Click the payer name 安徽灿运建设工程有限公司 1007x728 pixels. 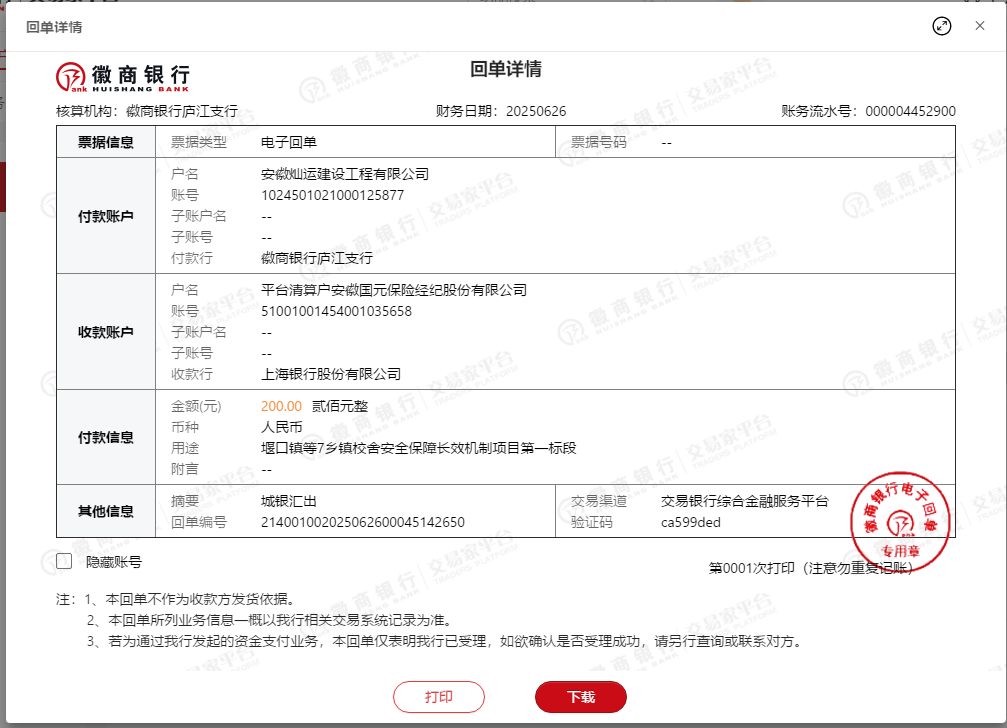click(x=344, y=174)
